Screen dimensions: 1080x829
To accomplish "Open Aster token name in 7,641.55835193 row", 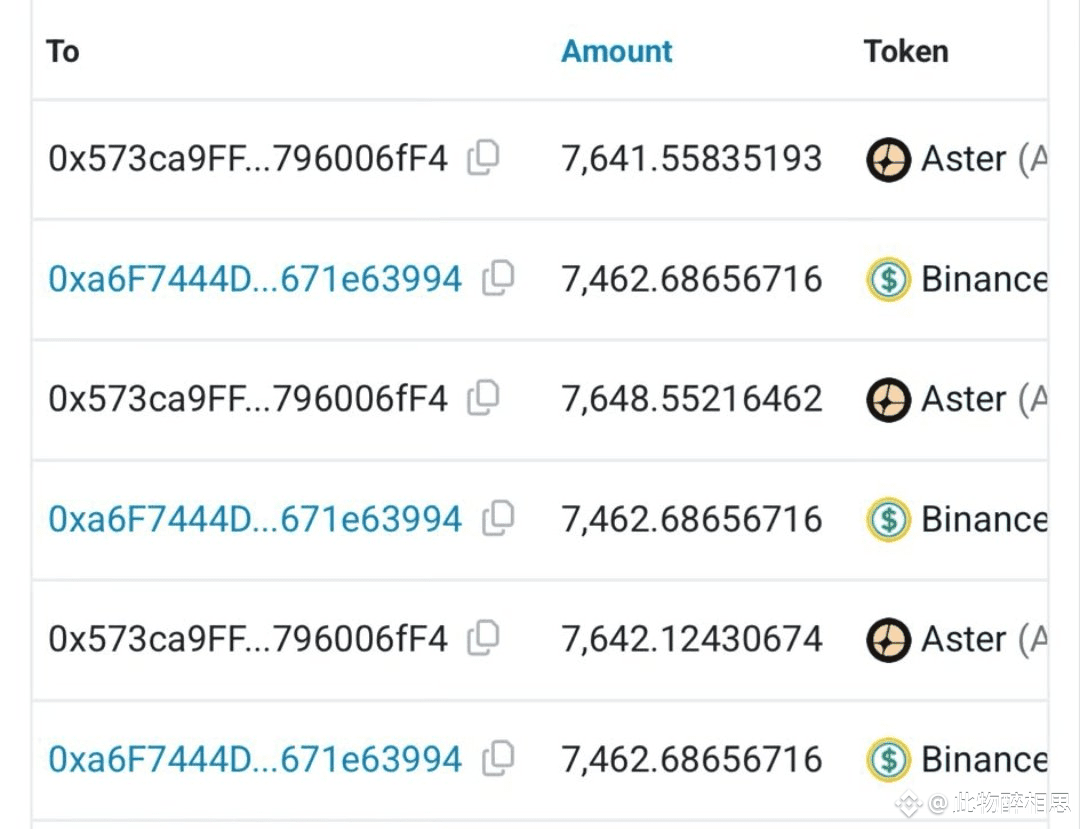I will pyautogui.click(x=964, y=159).
